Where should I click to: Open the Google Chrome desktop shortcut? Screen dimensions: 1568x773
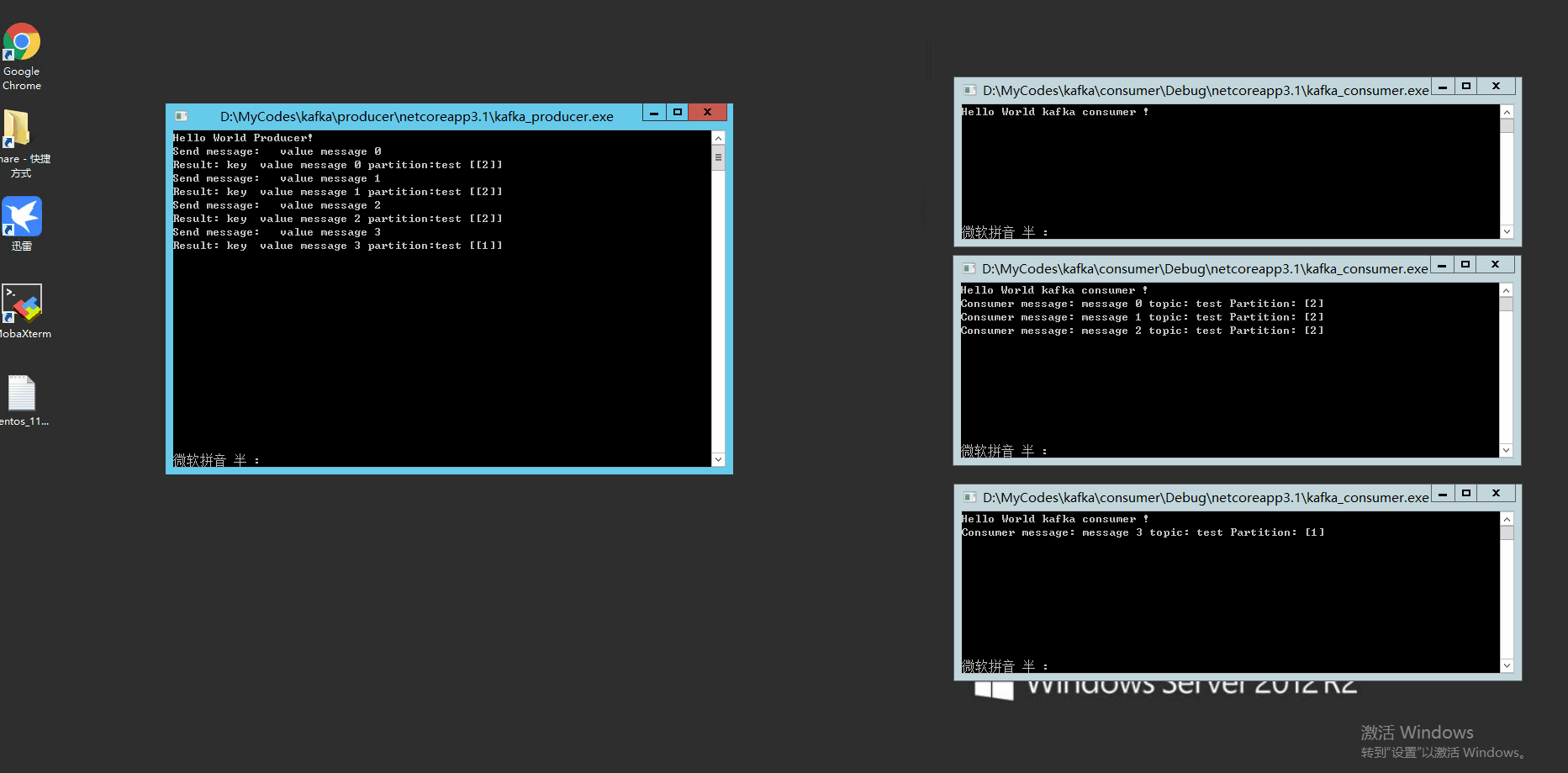(22, 56)
